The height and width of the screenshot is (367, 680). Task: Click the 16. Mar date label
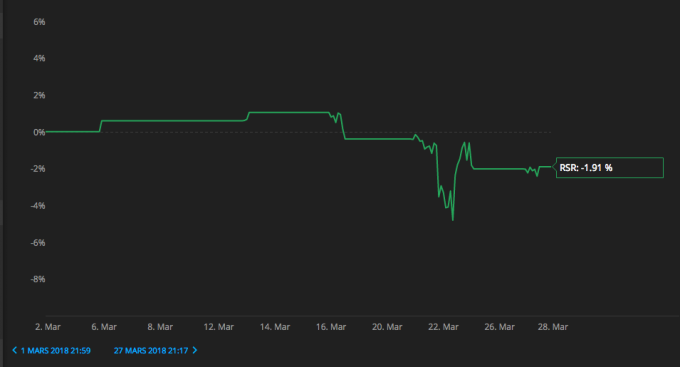click(331, 327)
